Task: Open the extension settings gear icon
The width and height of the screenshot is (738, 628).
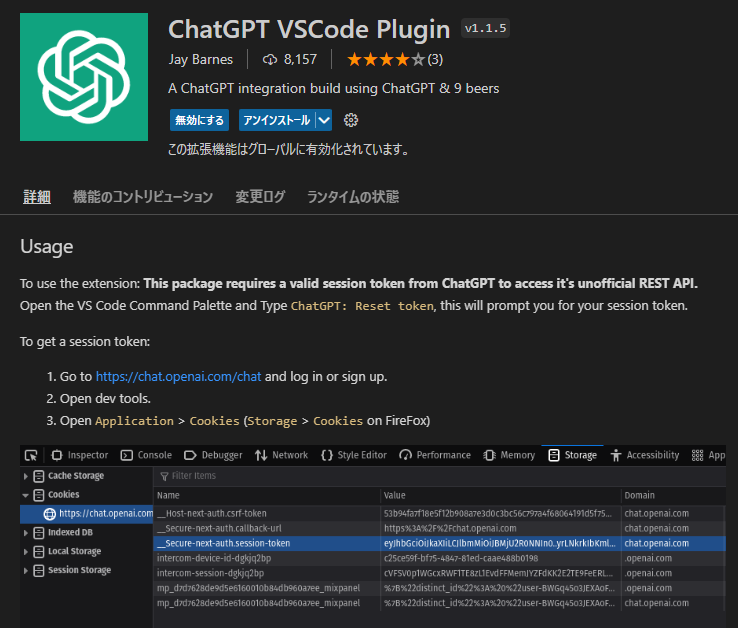Action: tap(351, 120)
